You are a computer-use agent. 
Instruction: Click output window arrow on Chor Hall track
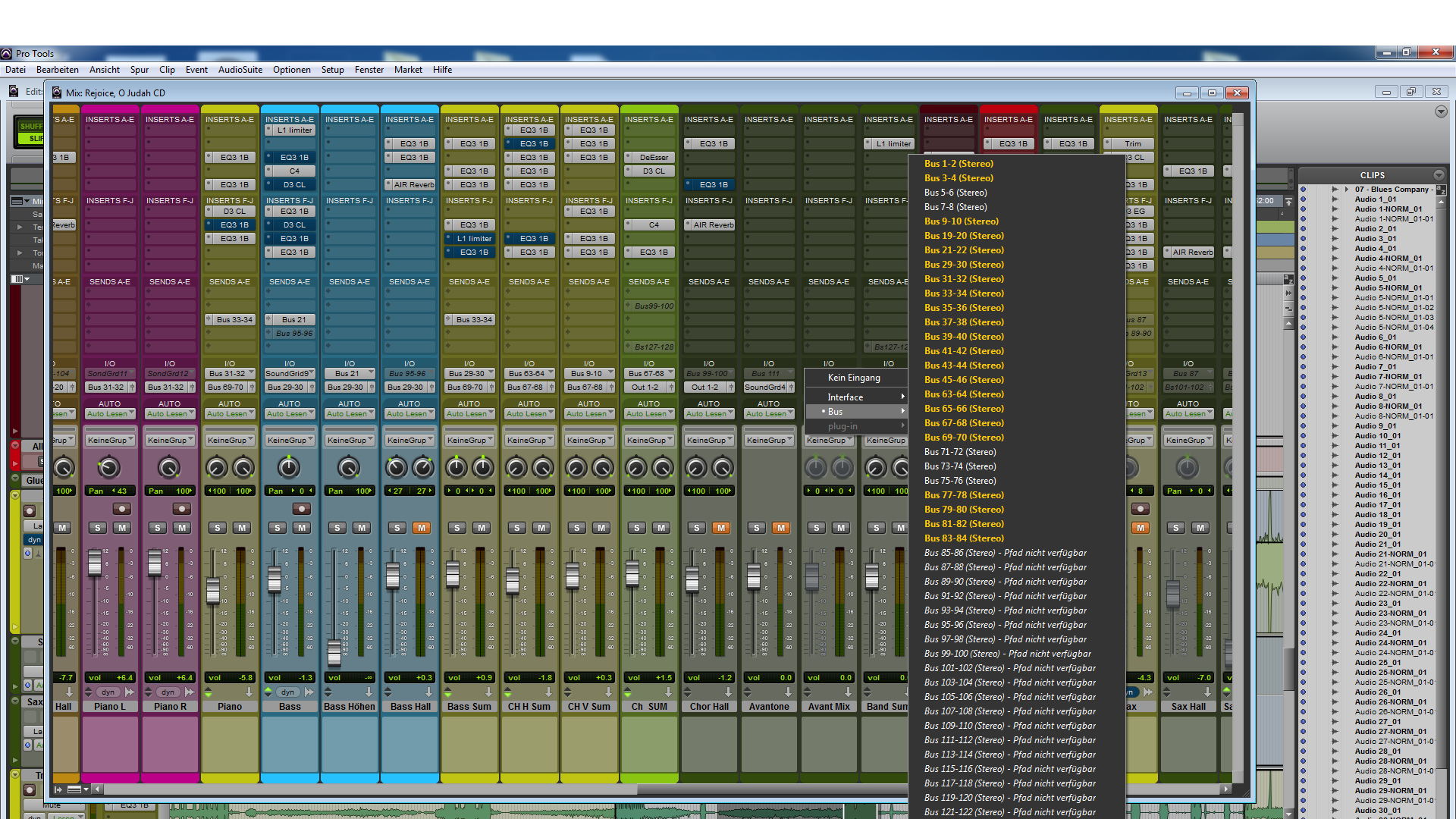728,692
